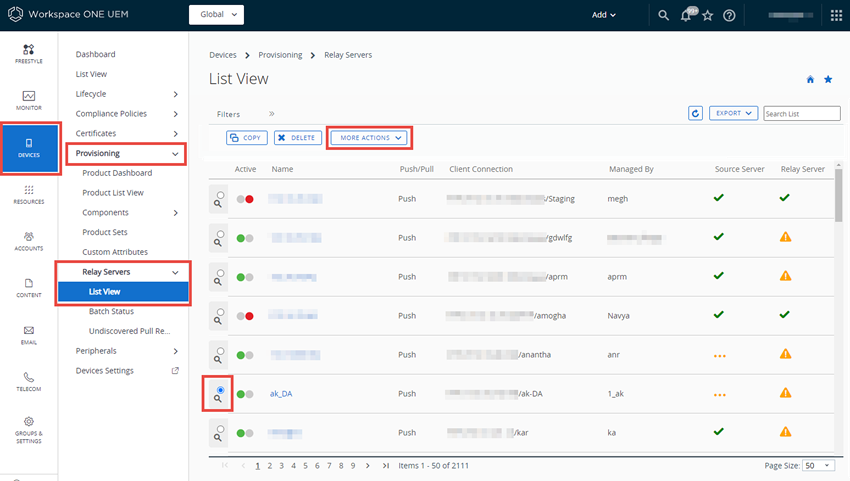Open the Add dropdown menu
The width and height of the screenshot is (850, 481).
pyautogui.click(x=603, y=15)
